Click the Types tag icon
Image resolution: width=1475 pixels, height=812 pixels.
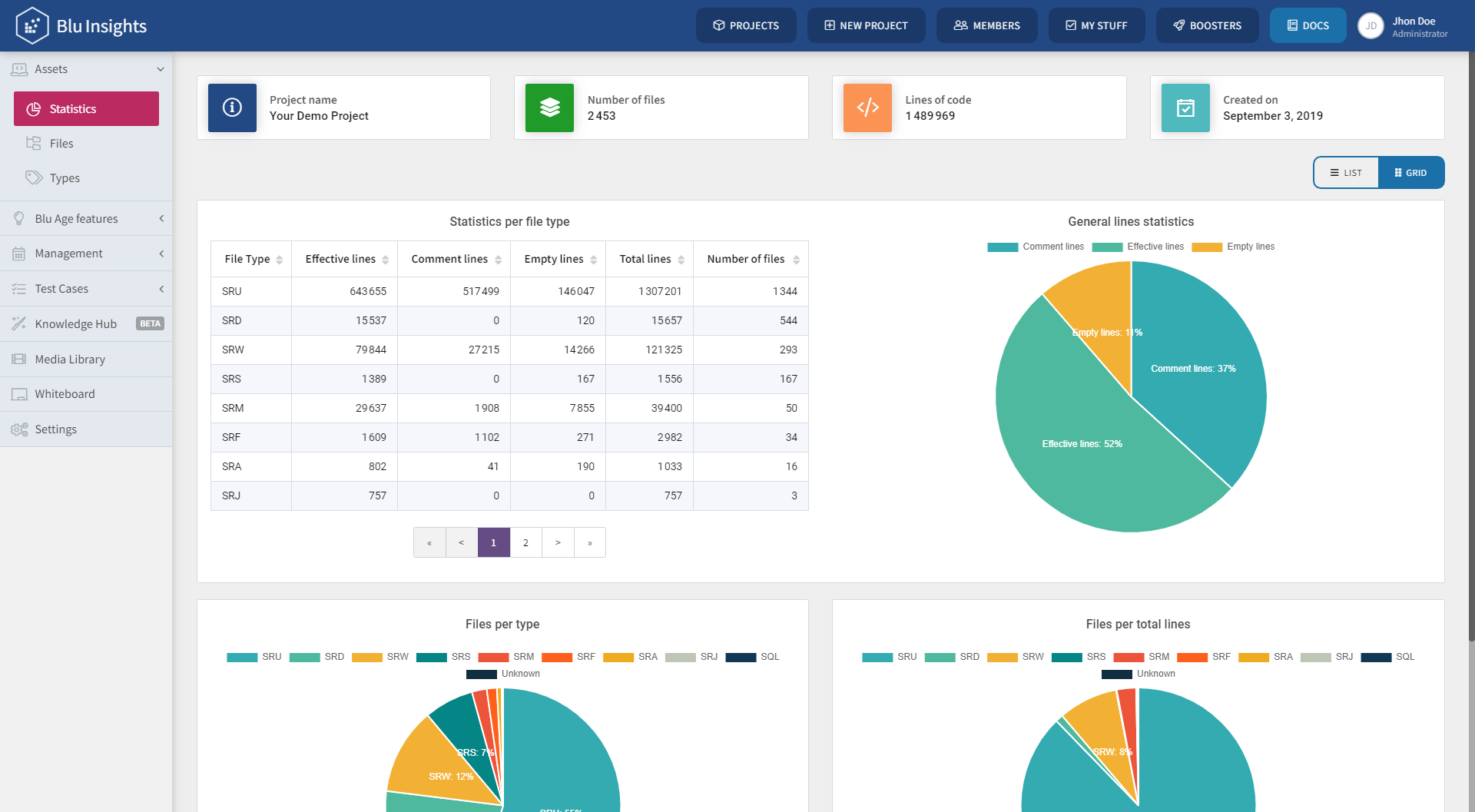click(x=34, y=177)
